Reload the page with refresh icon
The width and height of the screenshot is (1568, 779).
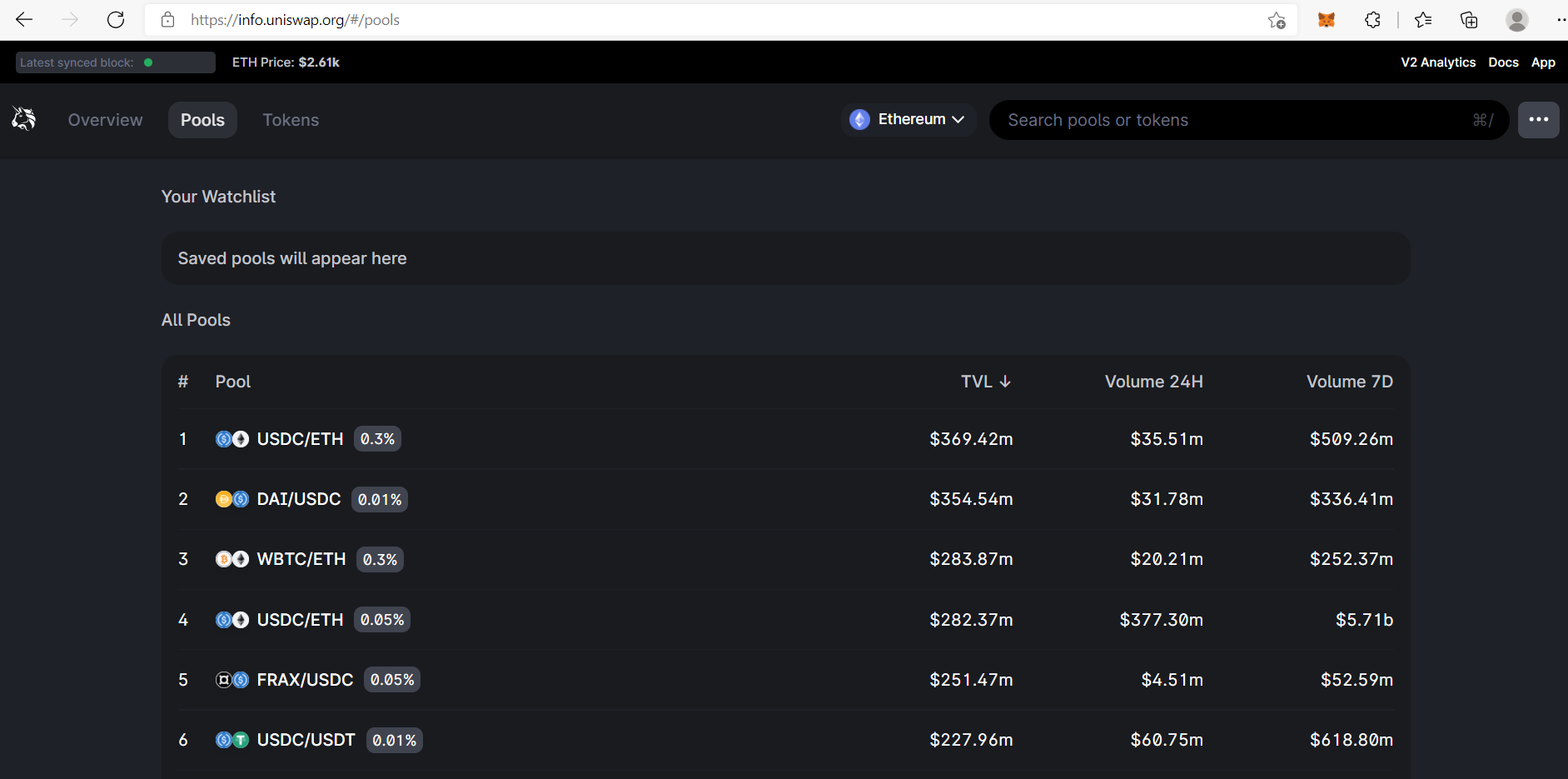(116, 19)
